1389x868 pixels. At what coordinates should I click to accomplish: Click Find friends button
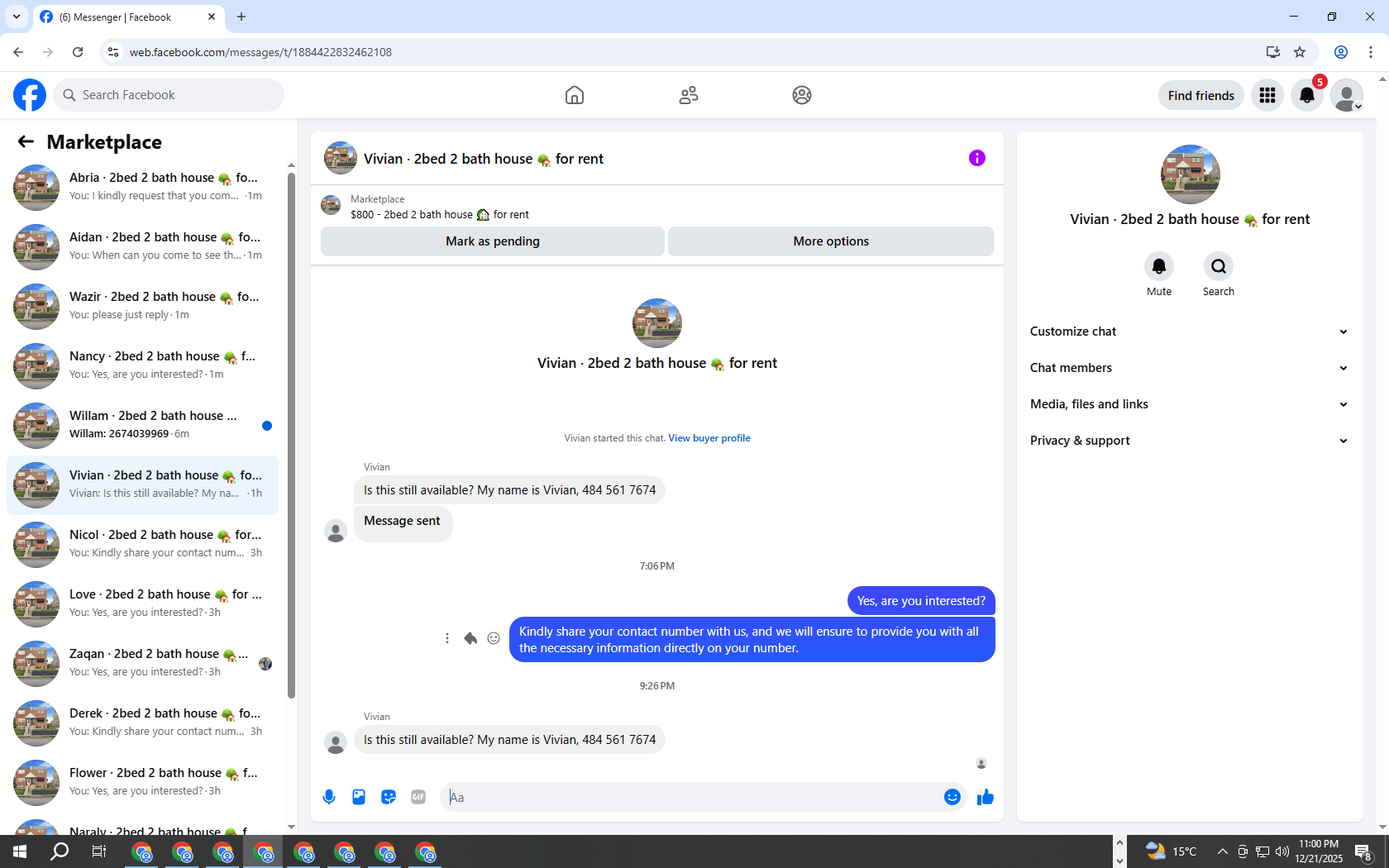pyautogui.click(x=1200, y=95)
